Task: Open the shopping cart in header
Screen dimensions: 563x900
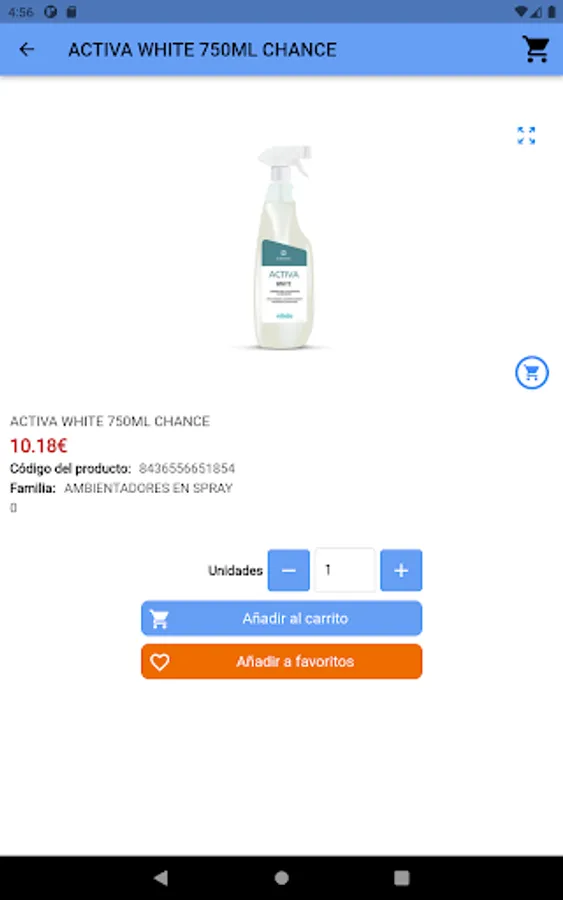Action: [x=536, y=49]
